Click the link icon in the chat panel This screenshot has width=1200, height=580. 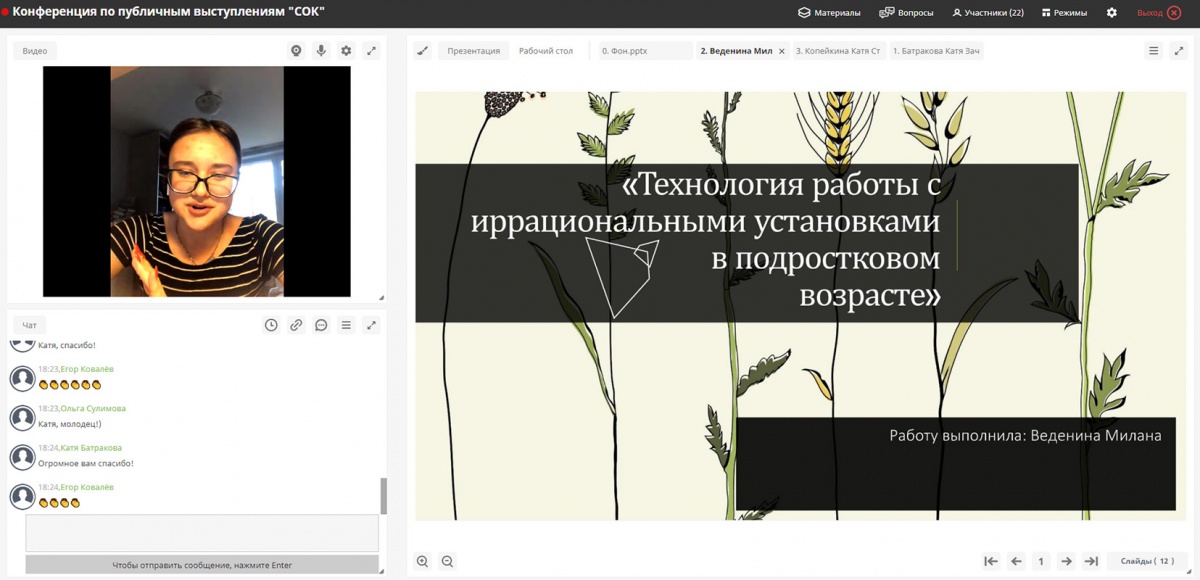296,325
